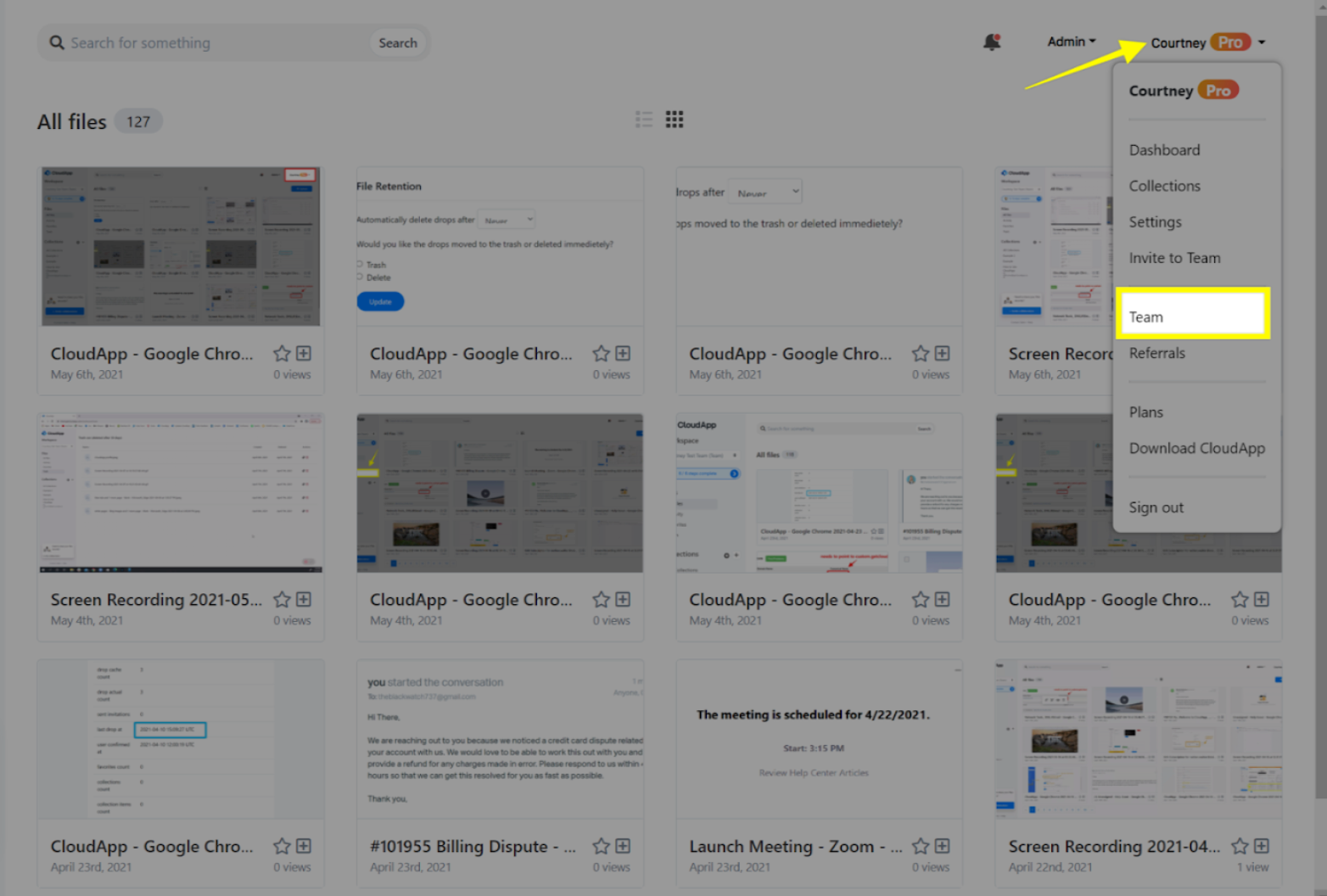Viewport: 1327px width, 896px height.
Task: Open the File Retention screenshot thumbnail
Action: [500, 246]
